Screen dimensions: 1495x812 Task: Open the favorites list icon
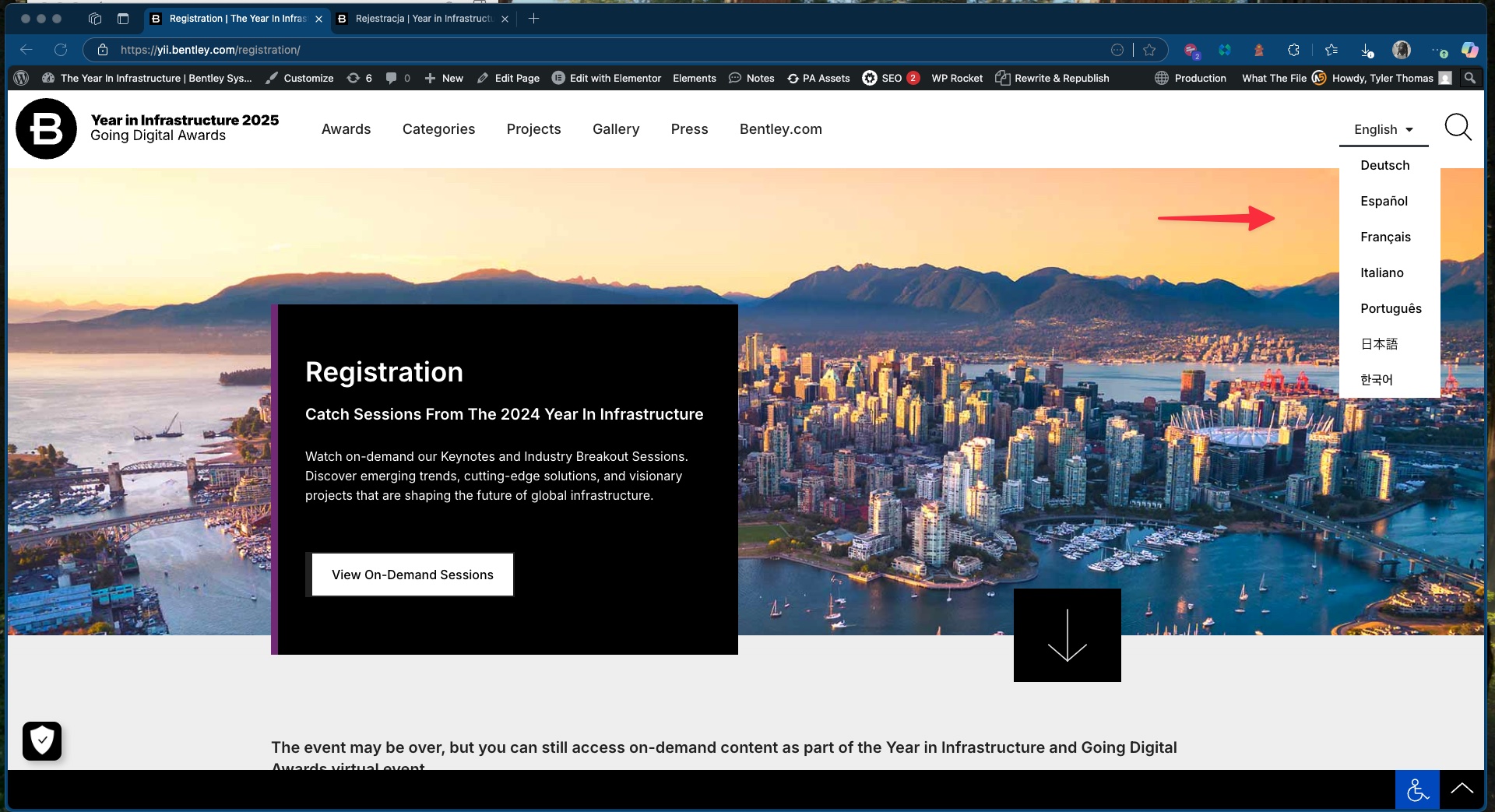tap(1331, 50)
